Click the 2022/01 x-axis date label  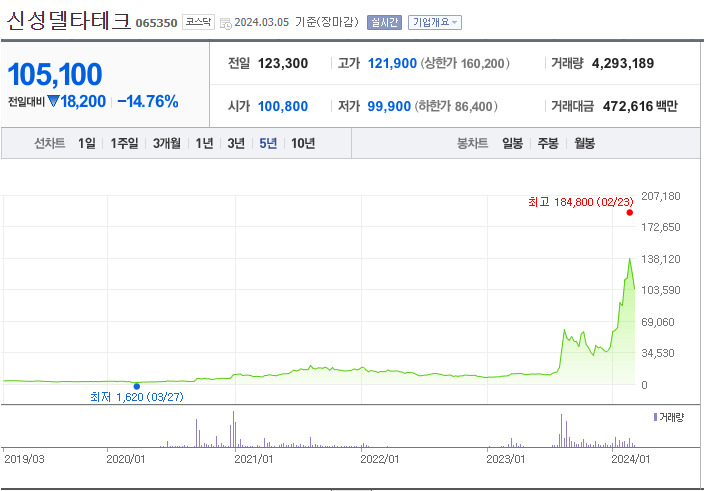tap(379, 459)
